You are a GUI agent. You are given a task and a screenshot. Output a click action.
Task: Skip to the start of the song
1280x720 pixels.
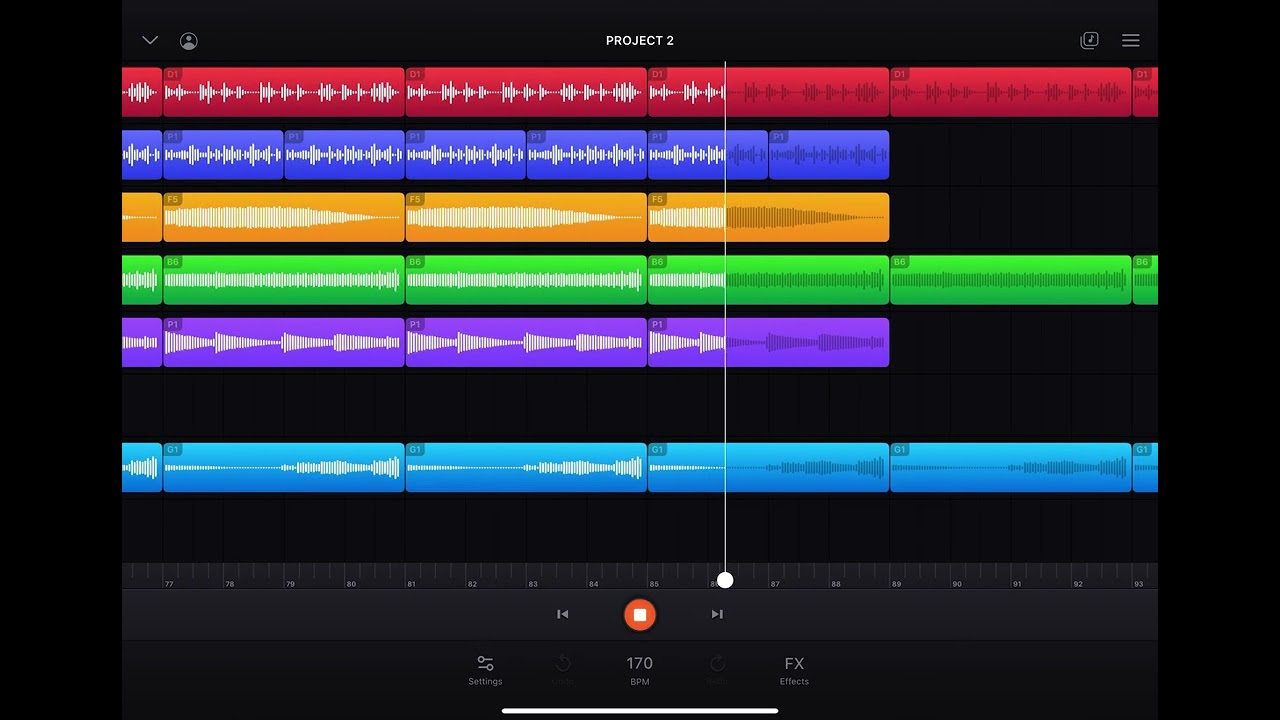point(563,614)
